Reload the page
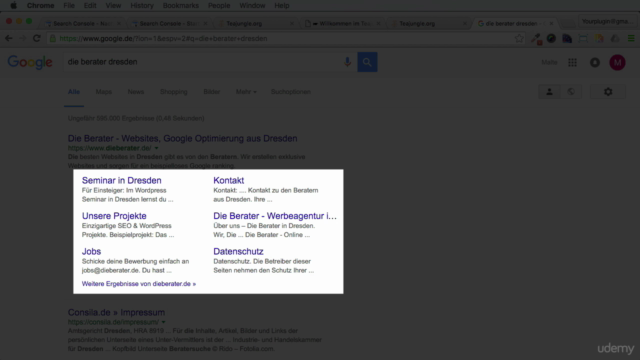640x360 pixels. [x=37, y=38]
